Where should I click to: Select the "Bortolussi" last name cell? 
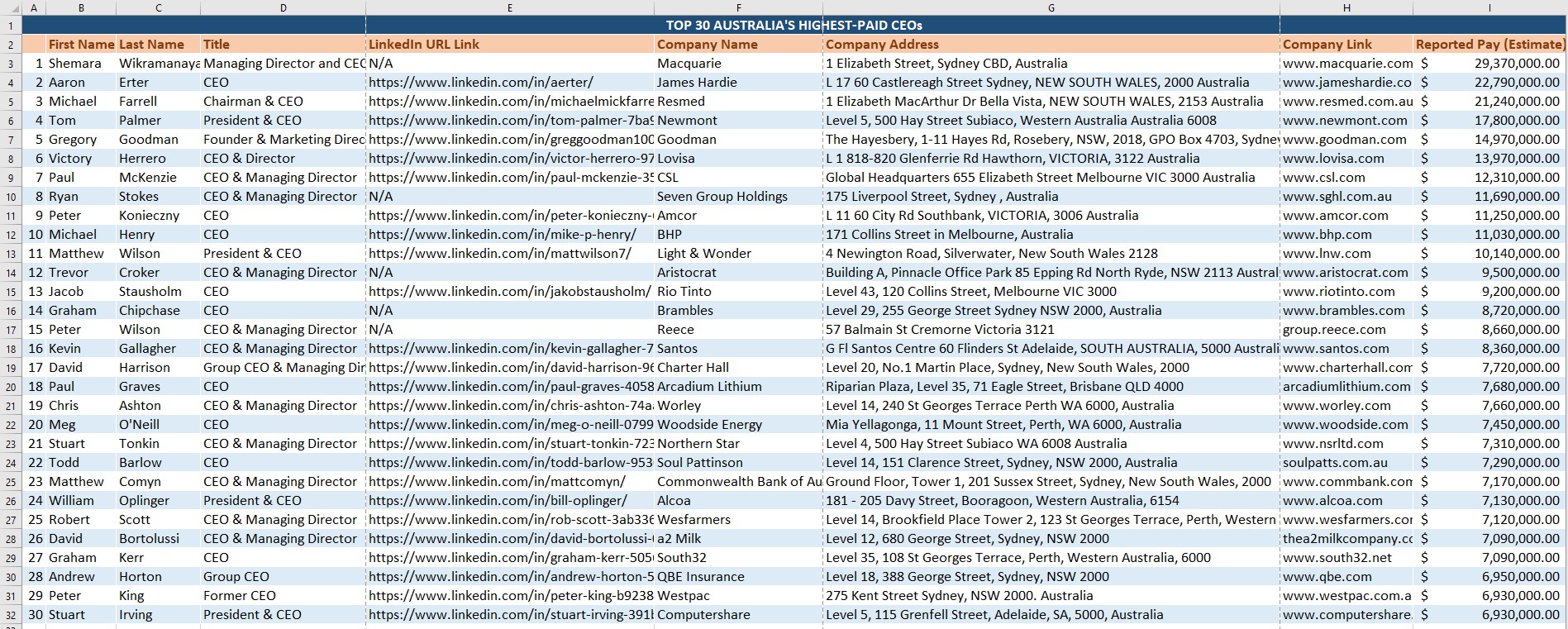pyautogui.click(x=159, y=539)
